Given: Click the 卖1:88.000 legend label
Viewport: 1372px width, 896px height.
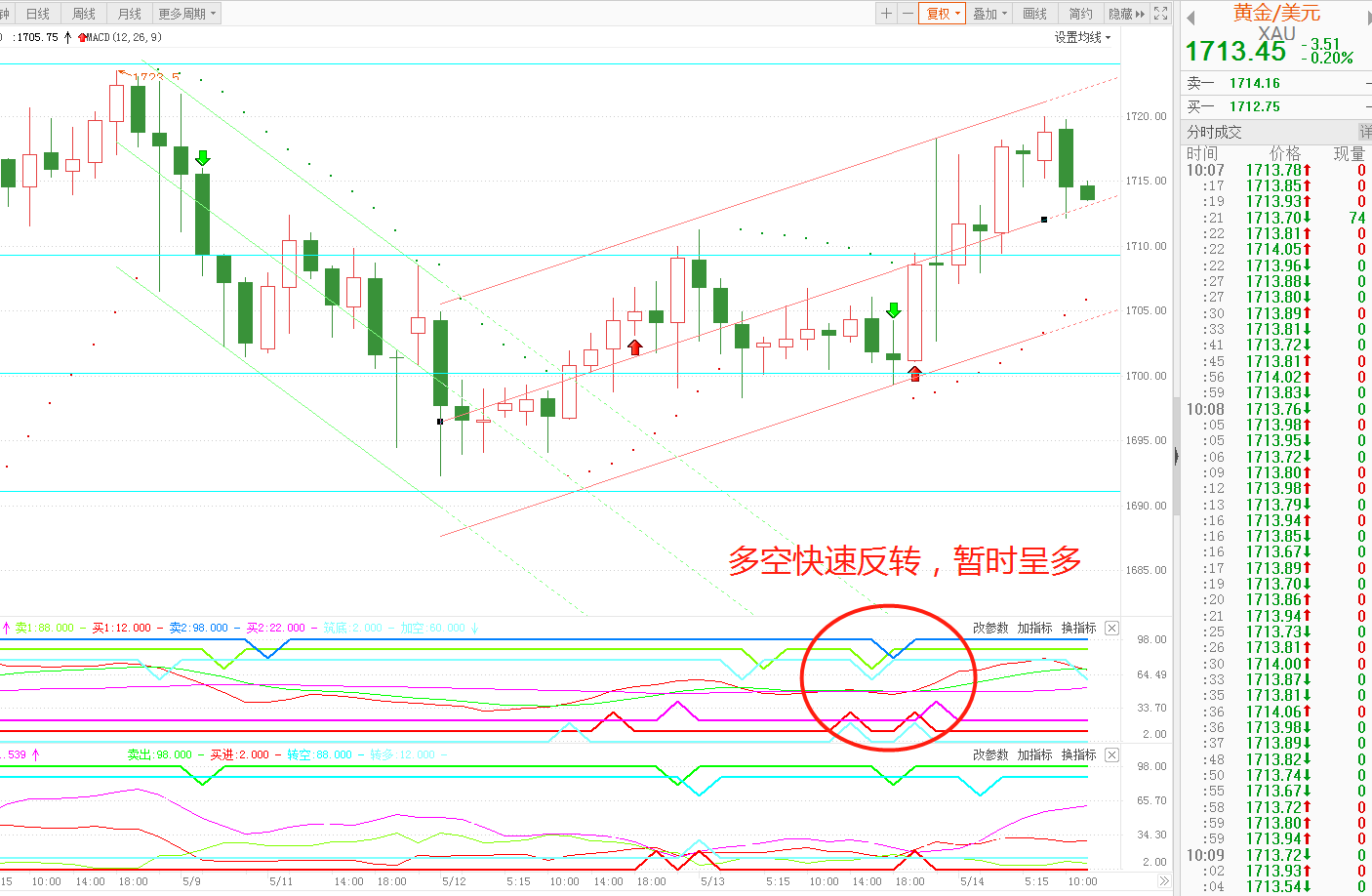Looking at the screenshot, I should coord(44,628).
